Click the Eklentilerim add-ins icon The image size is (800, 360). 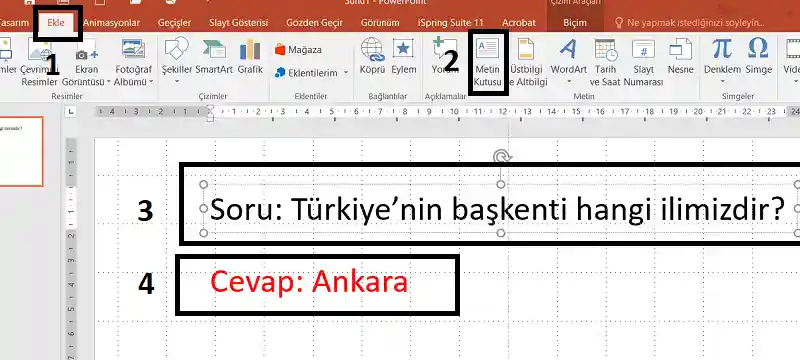(x=280, y=73)
